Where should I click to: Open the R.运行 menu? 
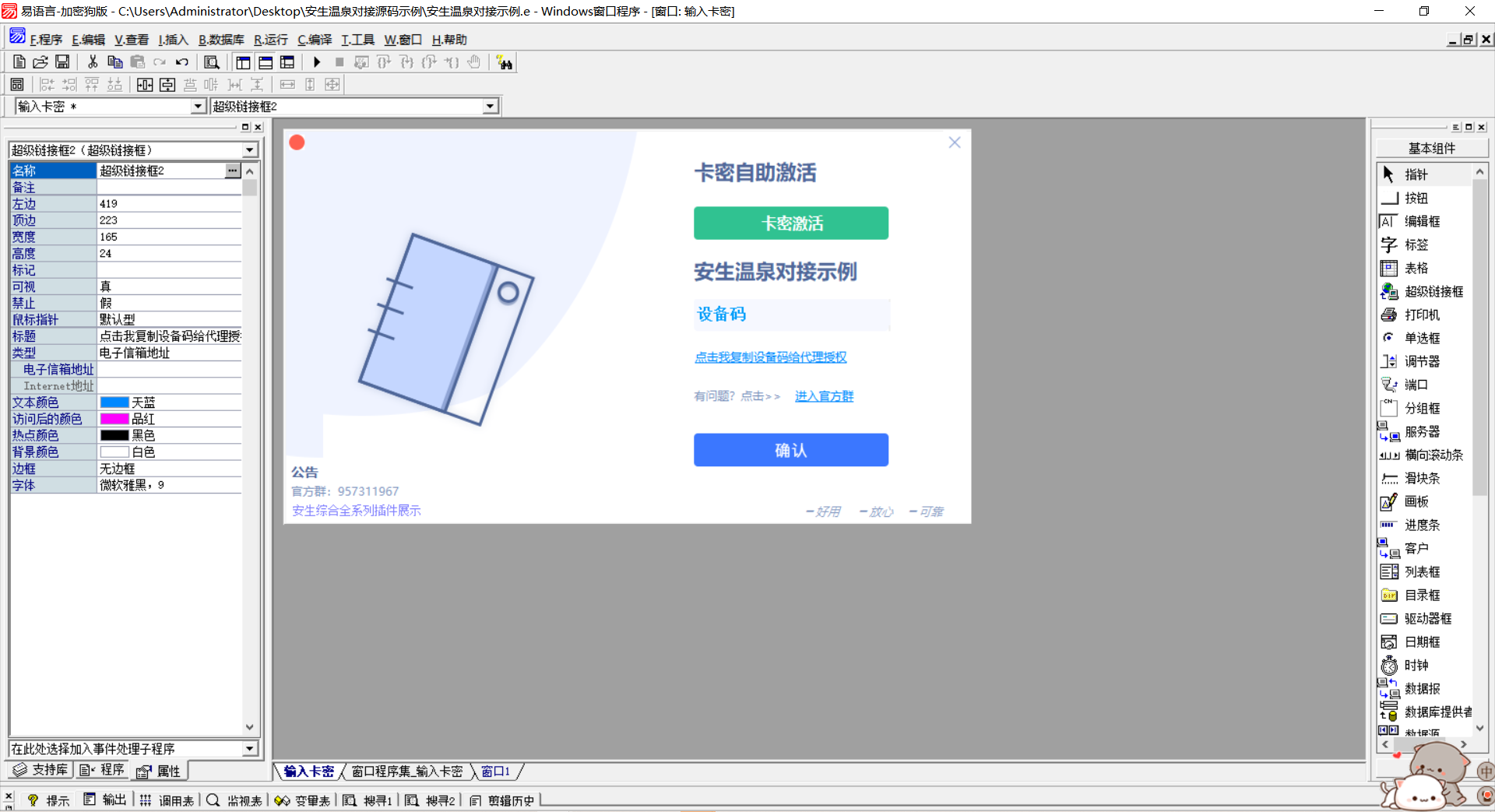[x=270, y=40]
